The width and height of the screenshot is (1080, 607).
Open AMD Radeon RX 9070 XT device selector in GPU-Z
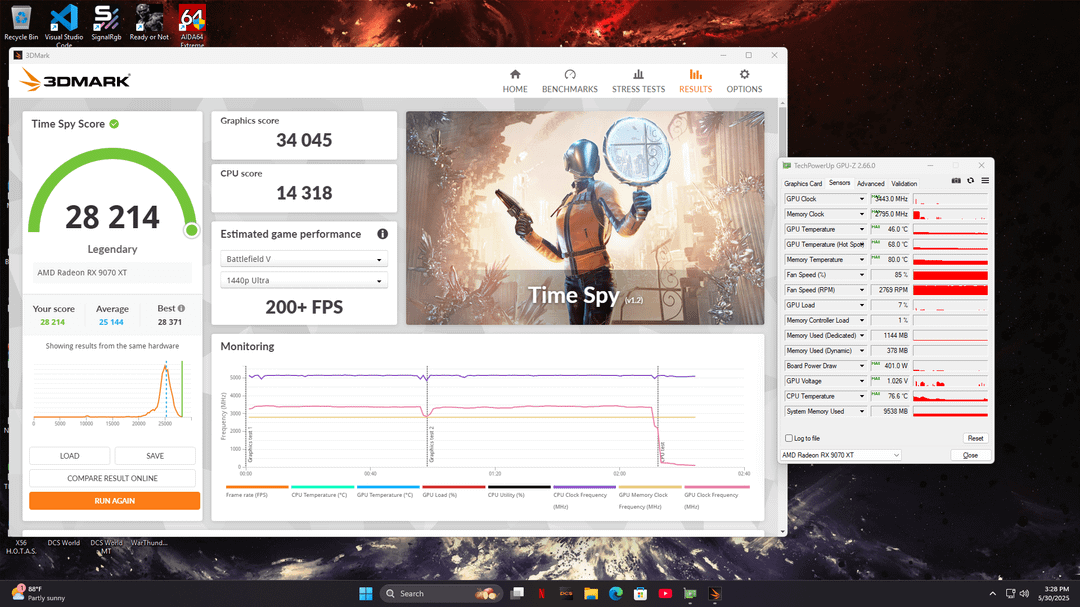pyautogui.click(x=840, y=455)
